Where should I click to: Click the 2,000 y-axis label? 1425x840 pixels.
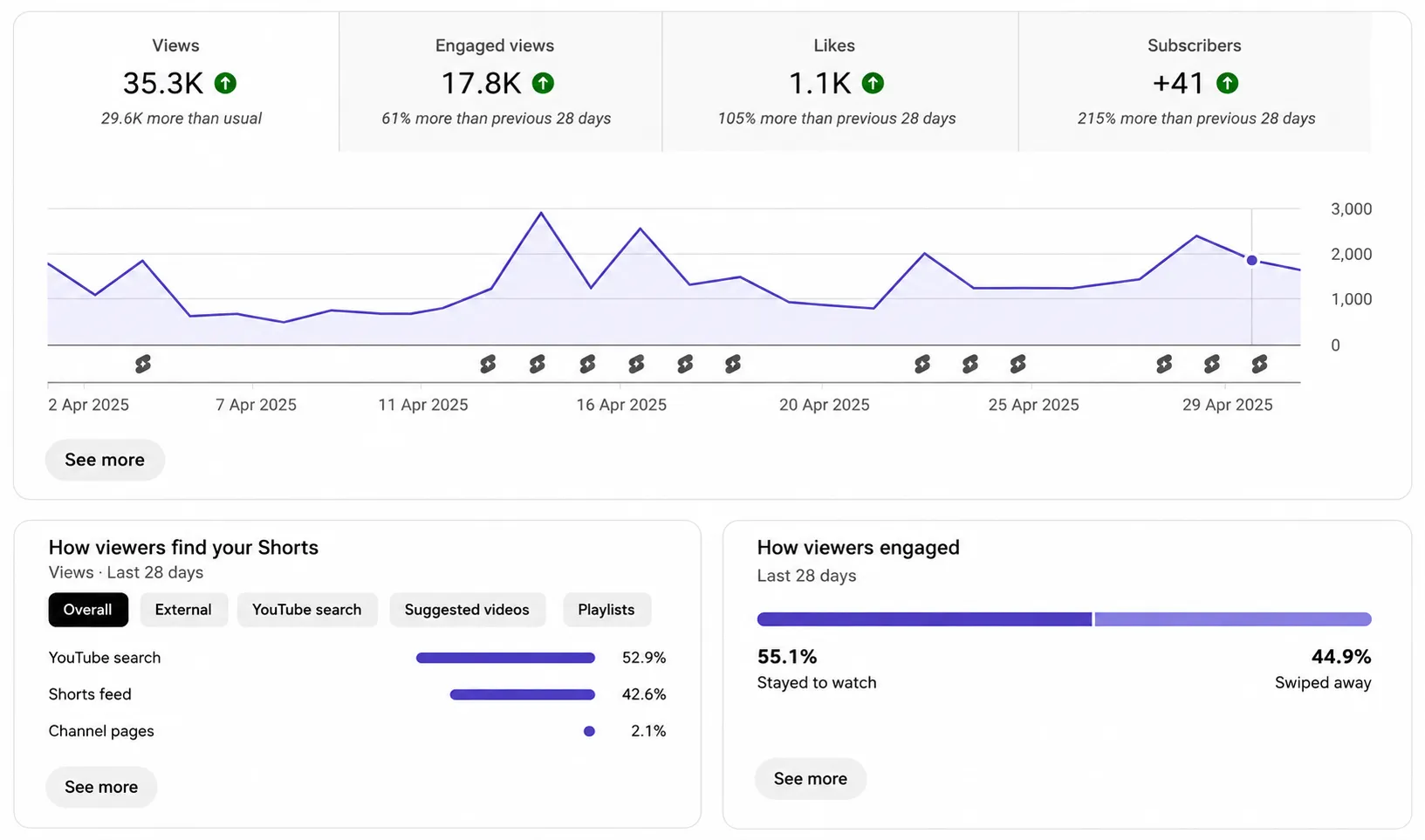click(x=1352, y=255)
